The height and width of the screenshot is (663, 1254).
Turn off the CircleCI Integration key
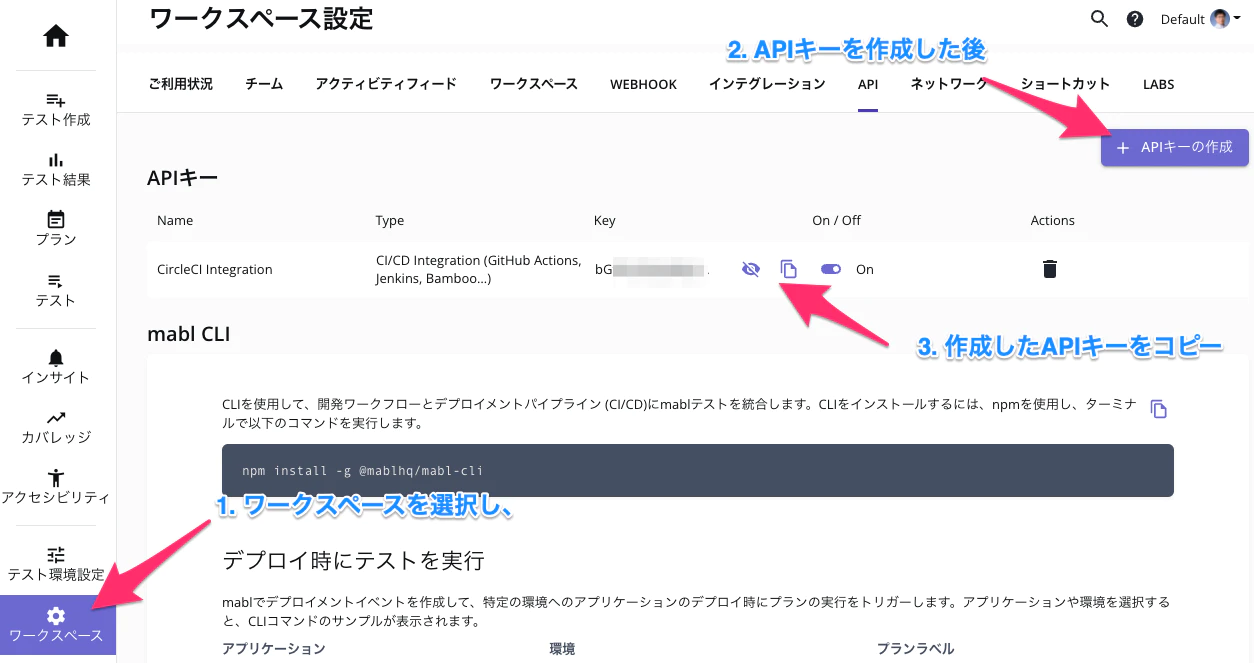[x=830, y=269]
